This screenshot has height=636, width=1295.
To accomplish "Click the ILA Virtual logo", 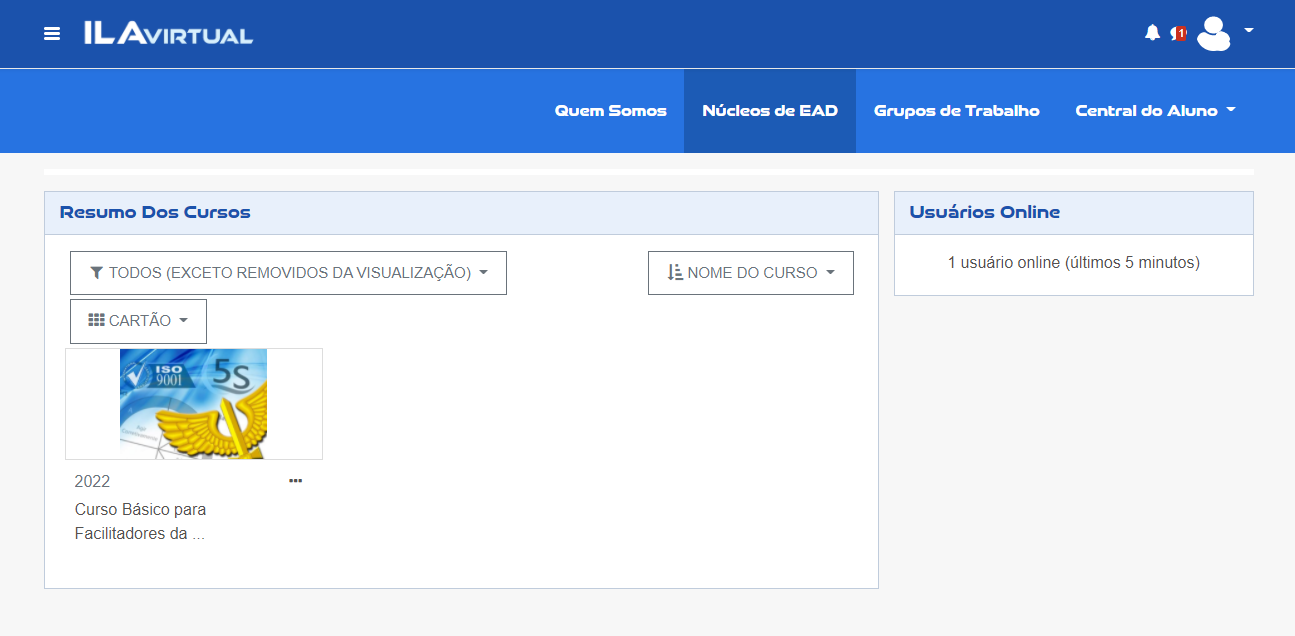I will [168, 34].
